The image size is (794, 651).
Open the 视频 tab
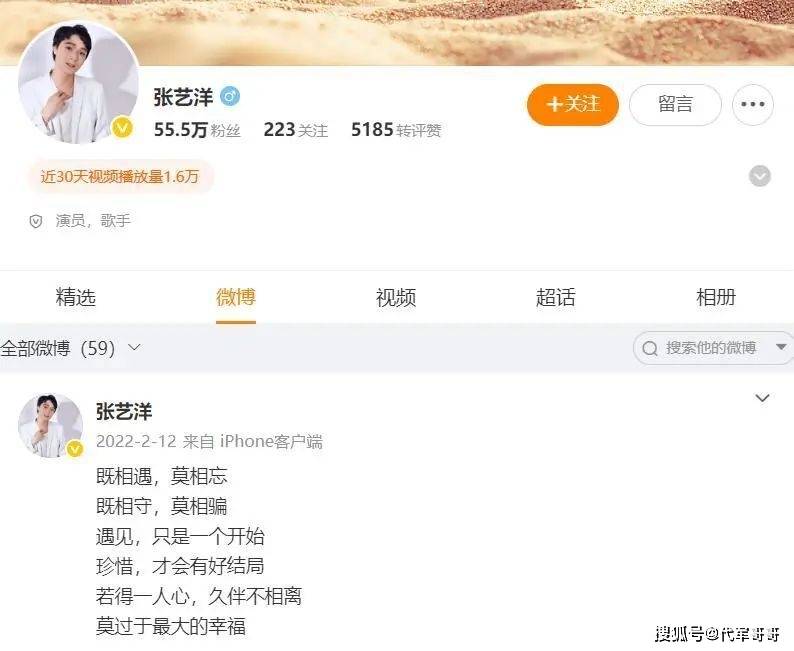pyautogui.click(x=395, y=297)
